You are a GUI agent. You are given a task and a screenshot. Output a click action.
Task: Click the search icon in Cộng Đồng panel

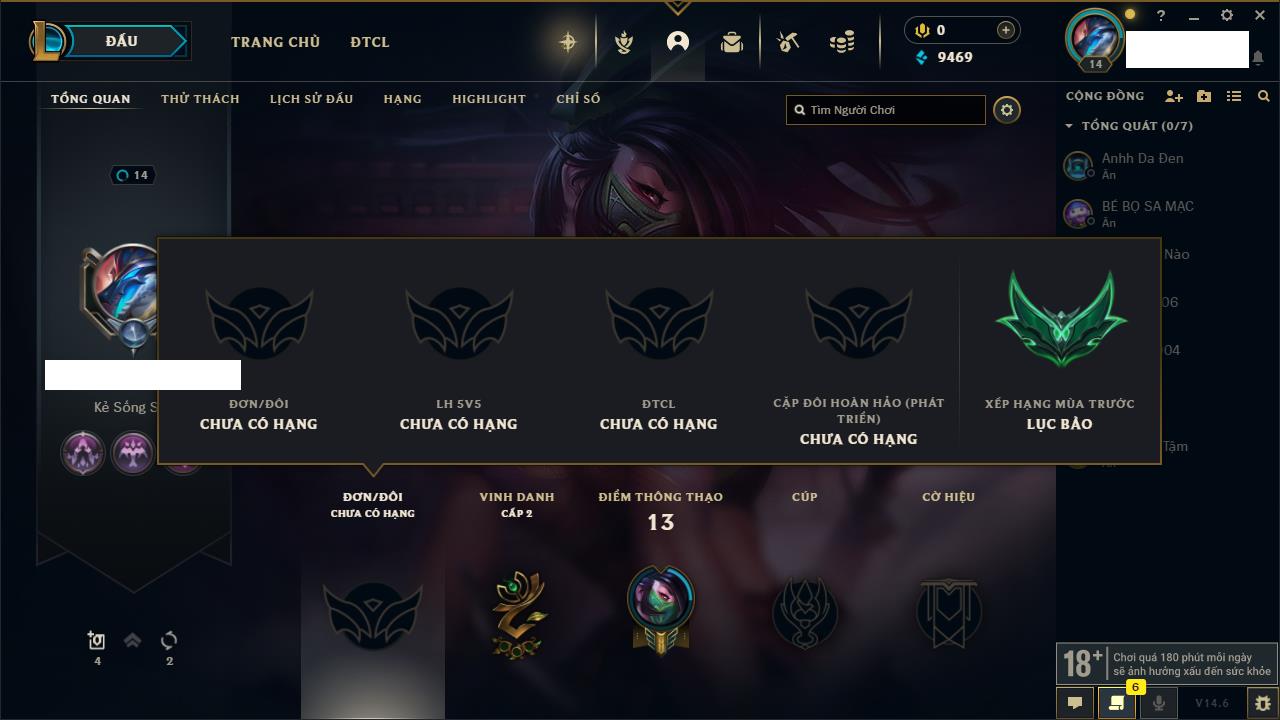pos(1264,96)
